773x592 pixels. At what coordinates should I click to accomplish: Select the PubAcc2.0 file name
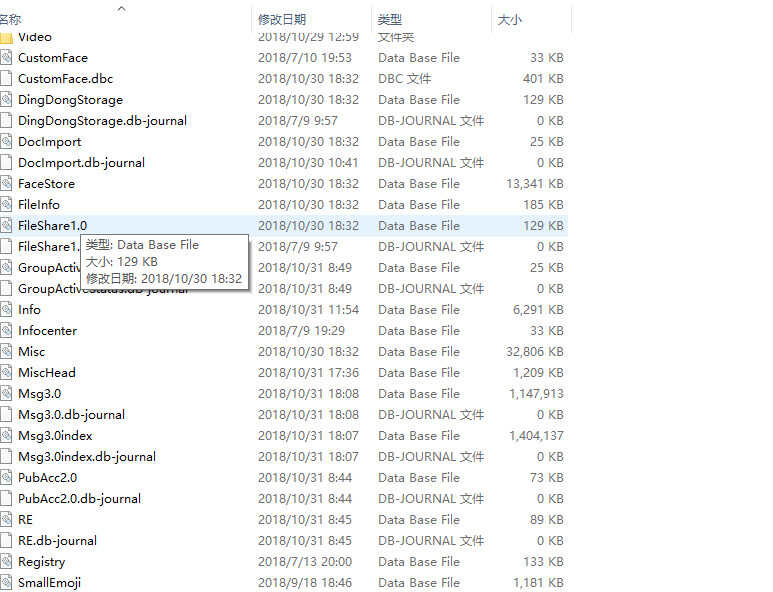coord(47,478)
